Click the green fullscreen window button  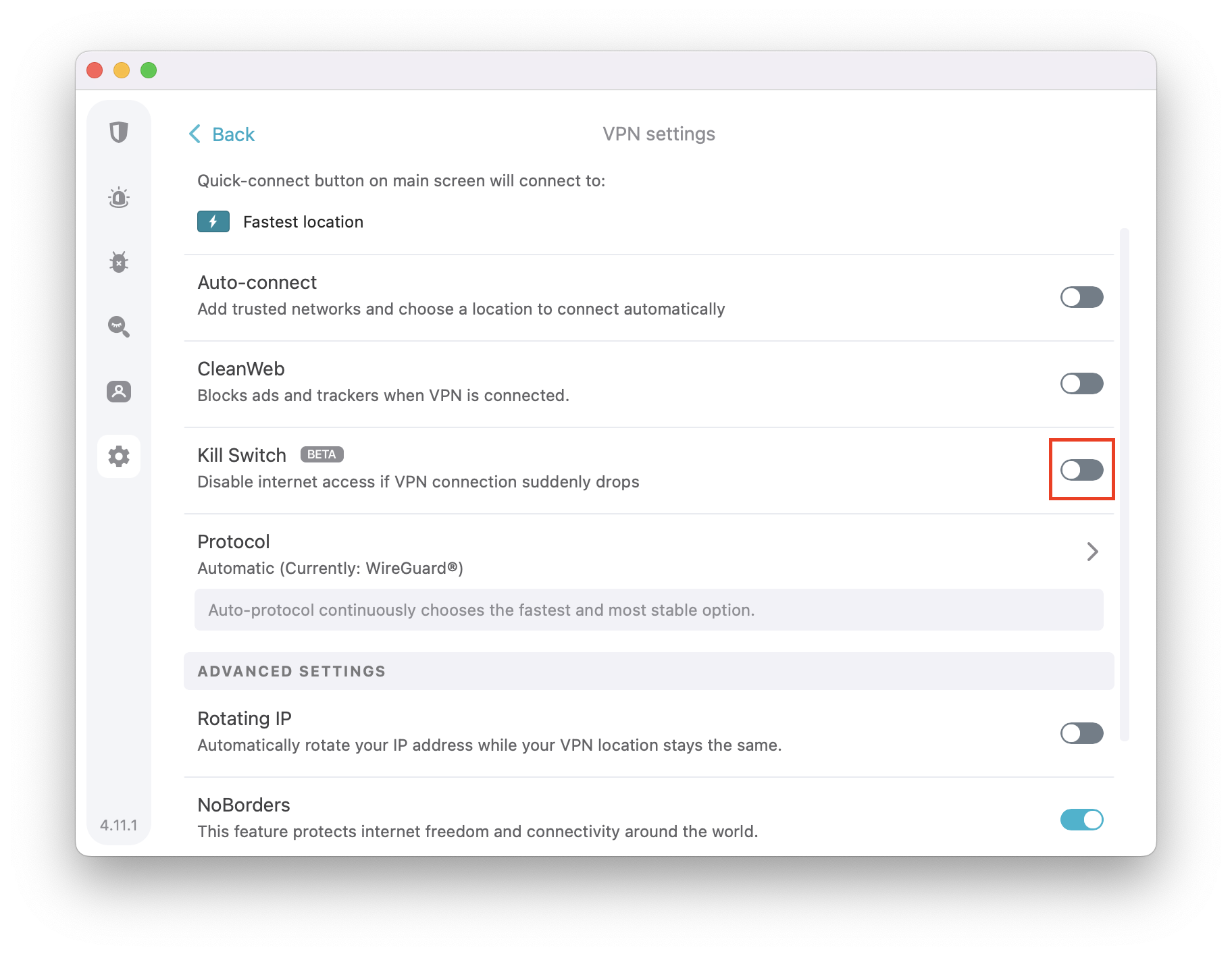(149, 70)
